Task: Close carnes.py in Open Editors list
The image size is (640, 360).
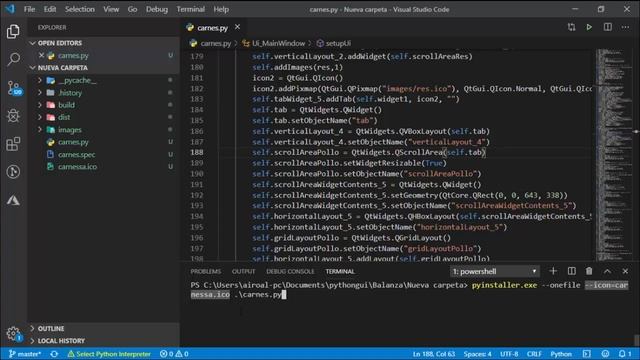Action: [x=41, y=55]
